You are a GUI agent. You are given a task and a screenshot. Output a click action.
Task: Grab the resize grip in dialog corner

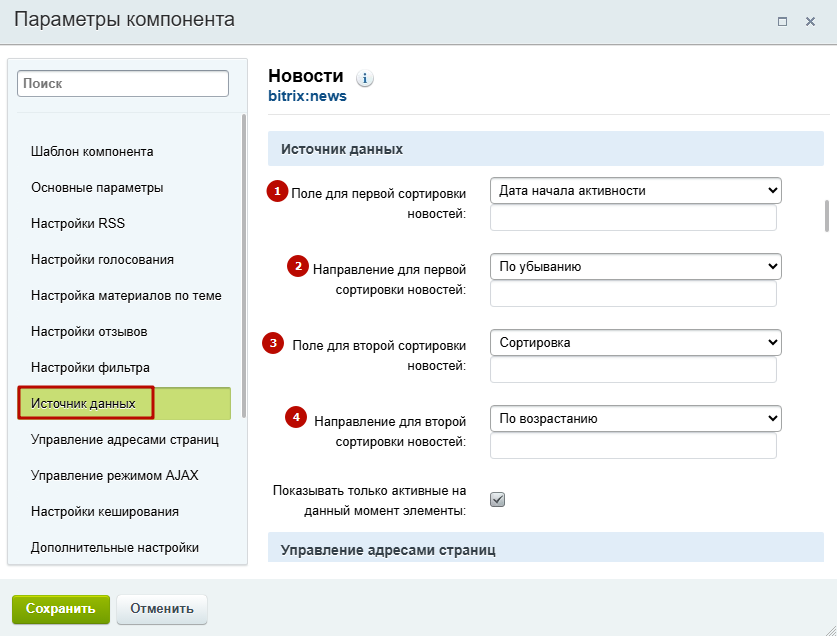tap(829, 629)
